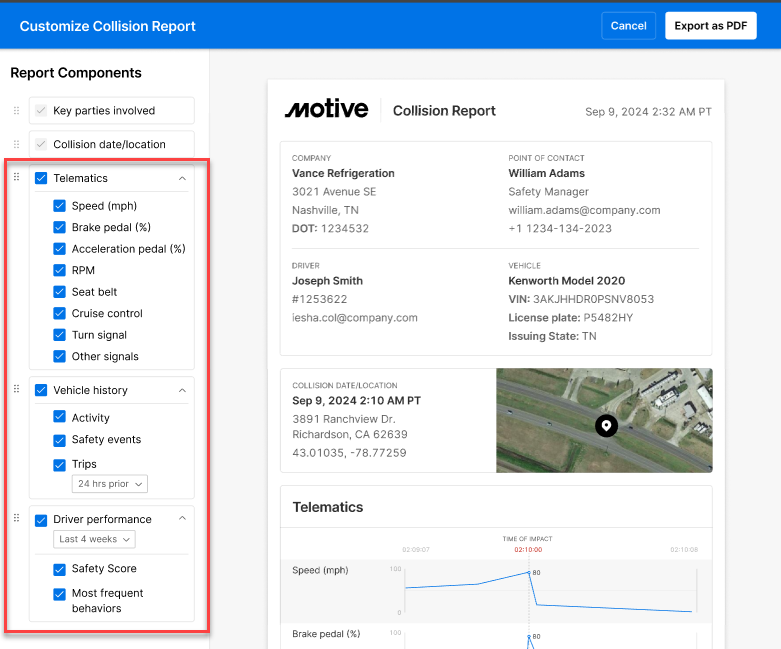Click Export as PDF button
The height and width of the screenshot is (649, 781).
click(x=710, y=26)
